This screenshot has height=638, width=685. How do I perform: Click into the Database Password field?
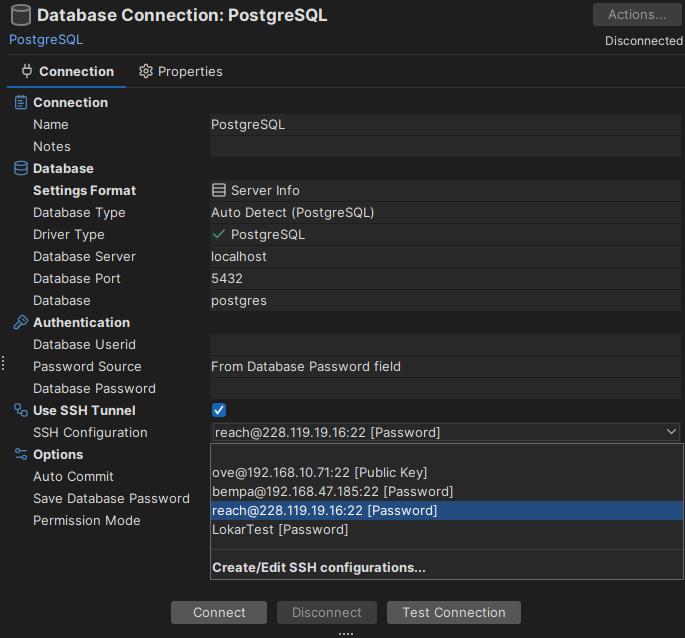point(445,388)
